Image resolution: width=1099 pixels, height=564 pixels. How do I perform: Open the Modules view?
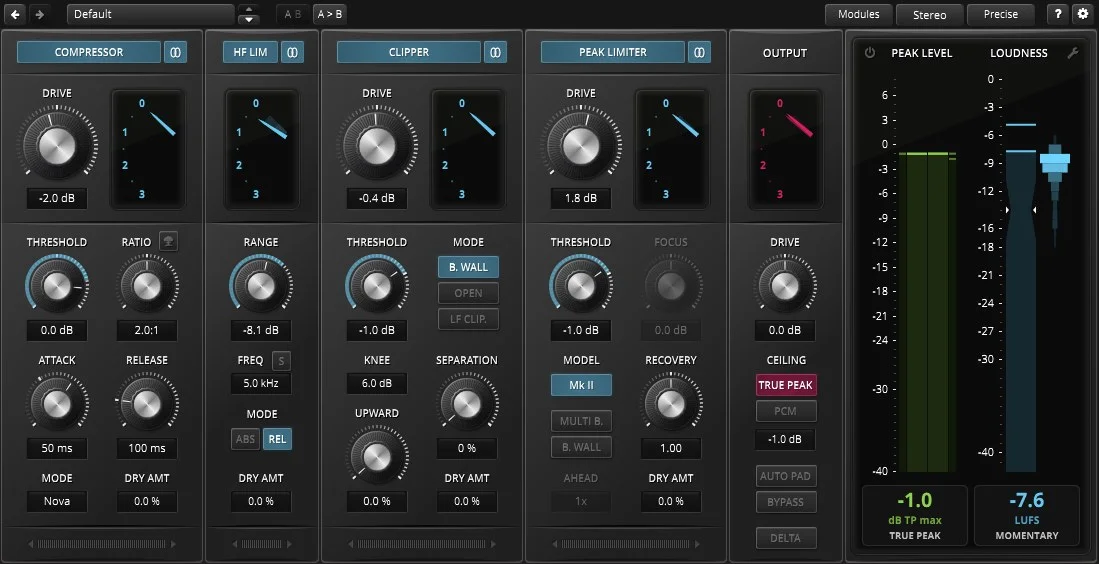[x=859, y=14]
